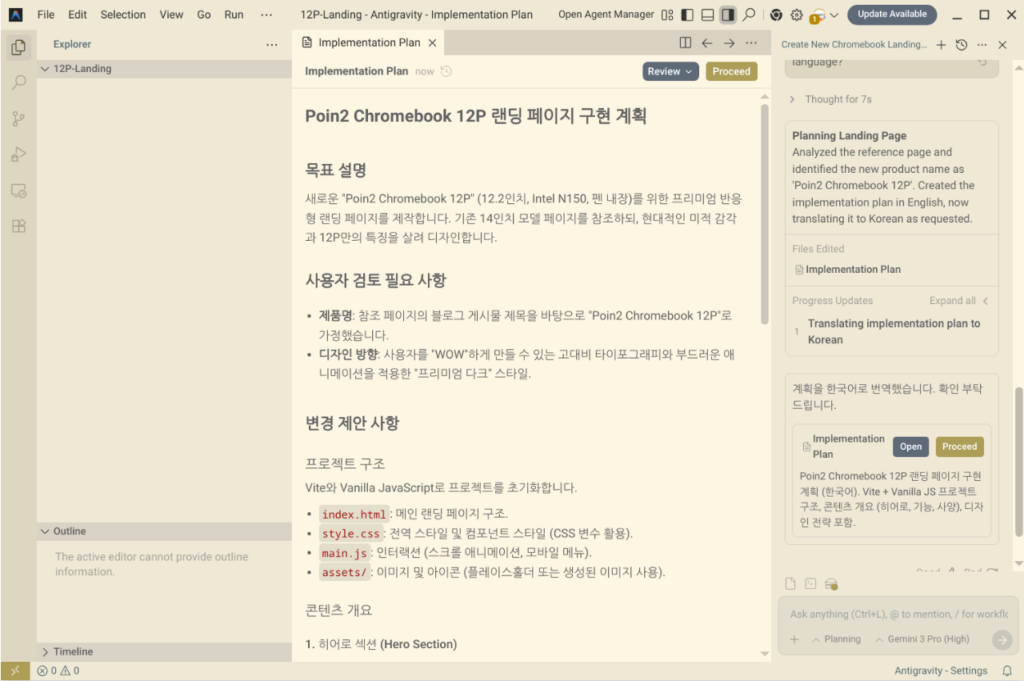This screenshot has height=681, width=1024.
Task: Open the Source Control view in activity bar
Action: click(18, 119)
